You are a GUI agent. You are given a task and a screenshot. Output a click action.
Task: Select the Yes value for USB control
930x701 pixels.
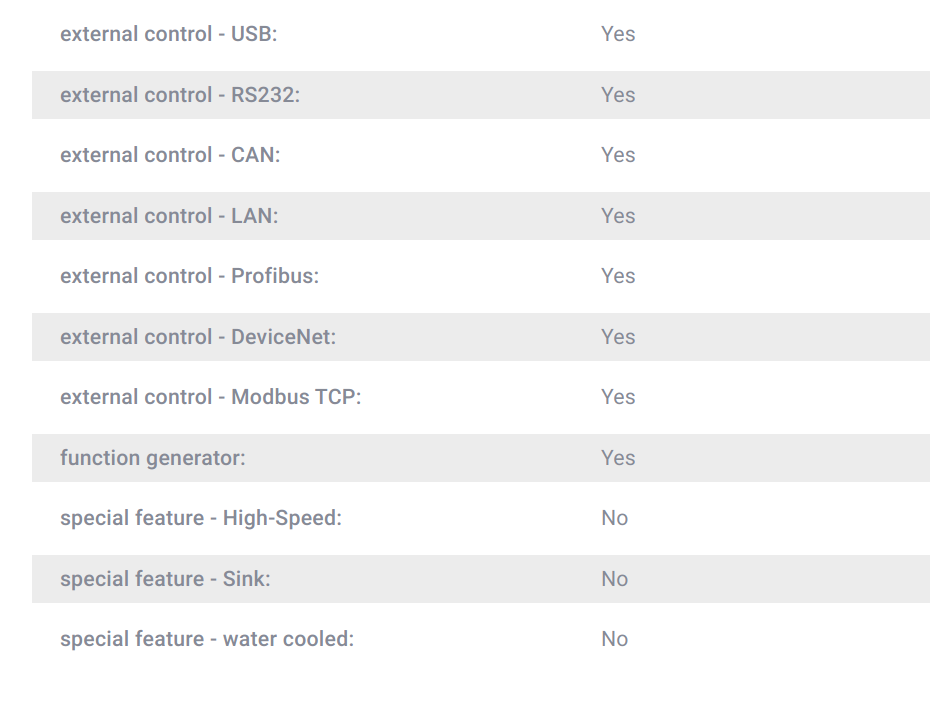618,34
